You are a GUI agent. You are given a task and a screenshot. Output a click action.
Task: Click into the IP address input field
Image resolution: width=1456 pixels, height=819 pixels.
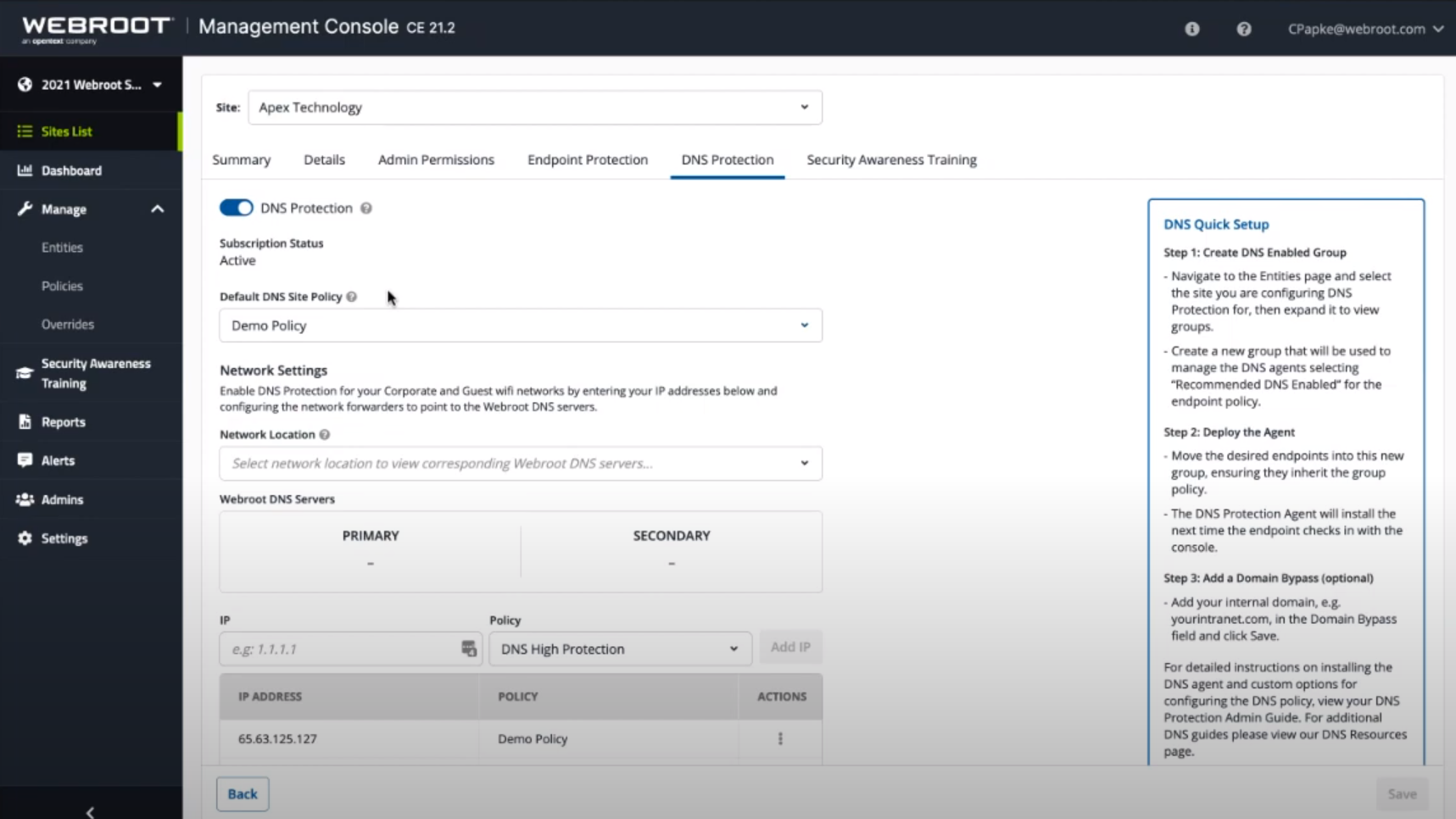pos(339,649)
